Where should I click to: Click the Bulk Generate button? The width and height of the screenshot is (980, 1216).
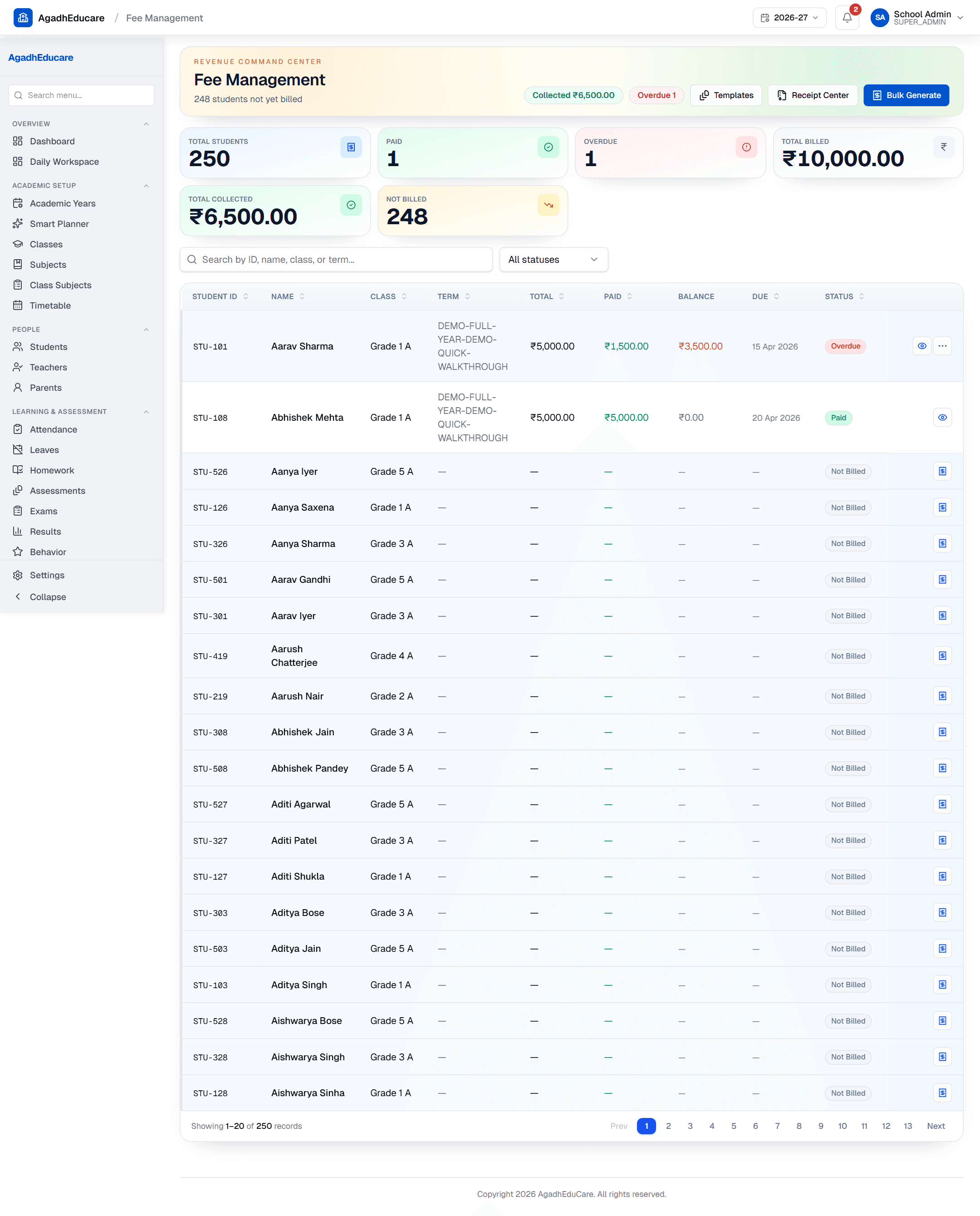tap(906, 95)
